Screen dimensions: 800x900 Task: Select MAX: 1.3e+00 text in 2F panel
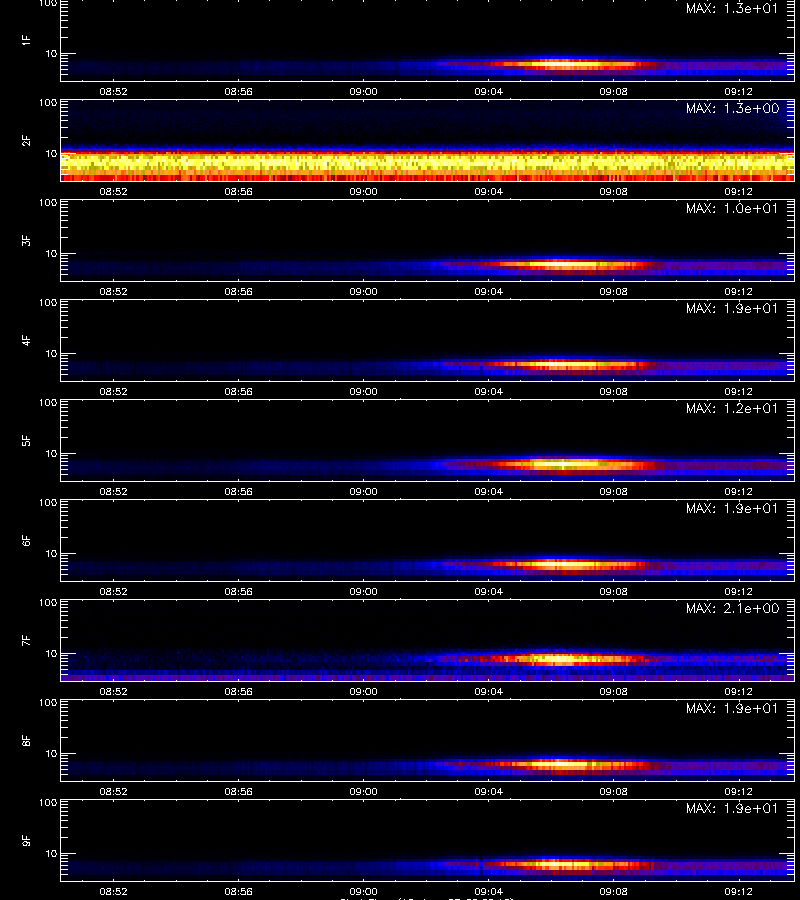click(732, 108)
